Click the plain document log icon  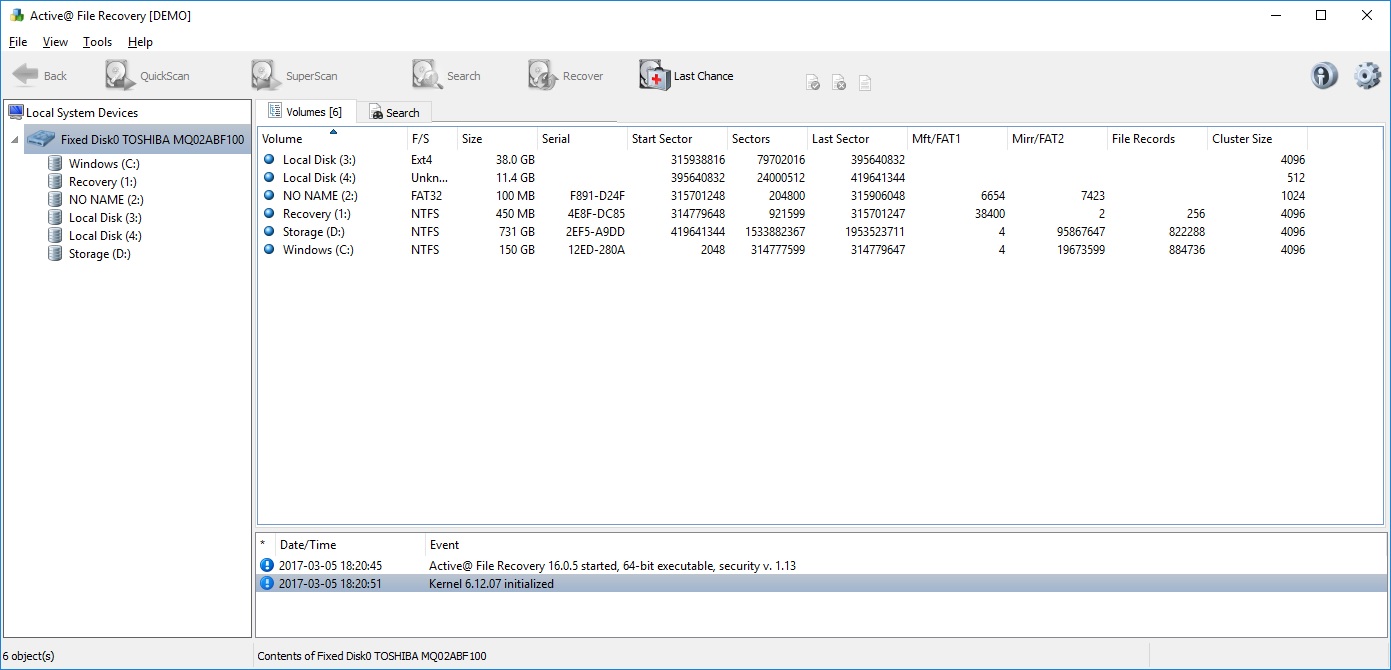(x=864, y=82)
